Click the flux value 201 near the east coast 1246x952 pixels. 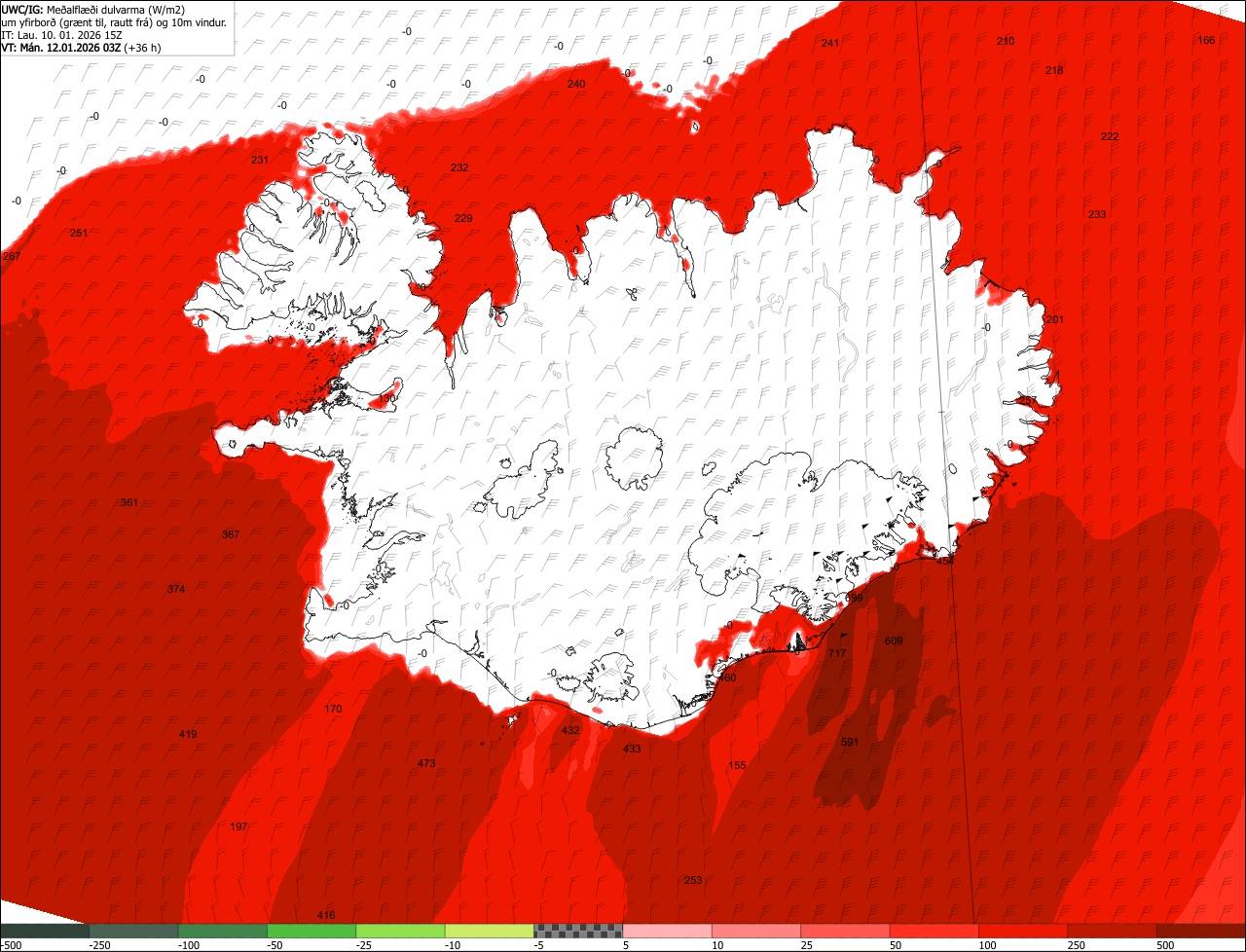click(1055, 320)
